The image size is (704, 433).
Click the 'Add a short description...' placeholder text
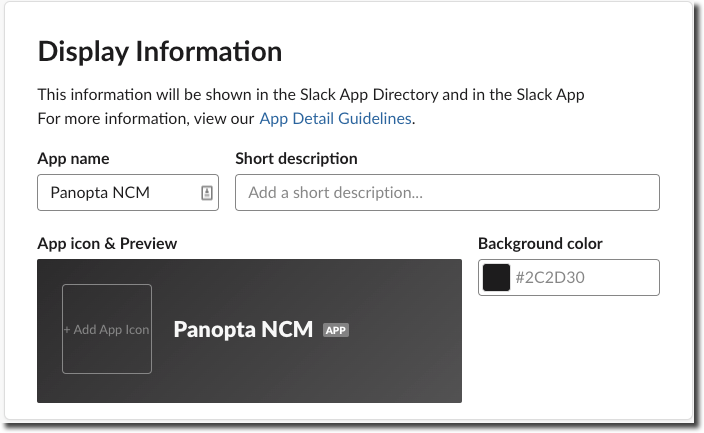coord(335,193)
